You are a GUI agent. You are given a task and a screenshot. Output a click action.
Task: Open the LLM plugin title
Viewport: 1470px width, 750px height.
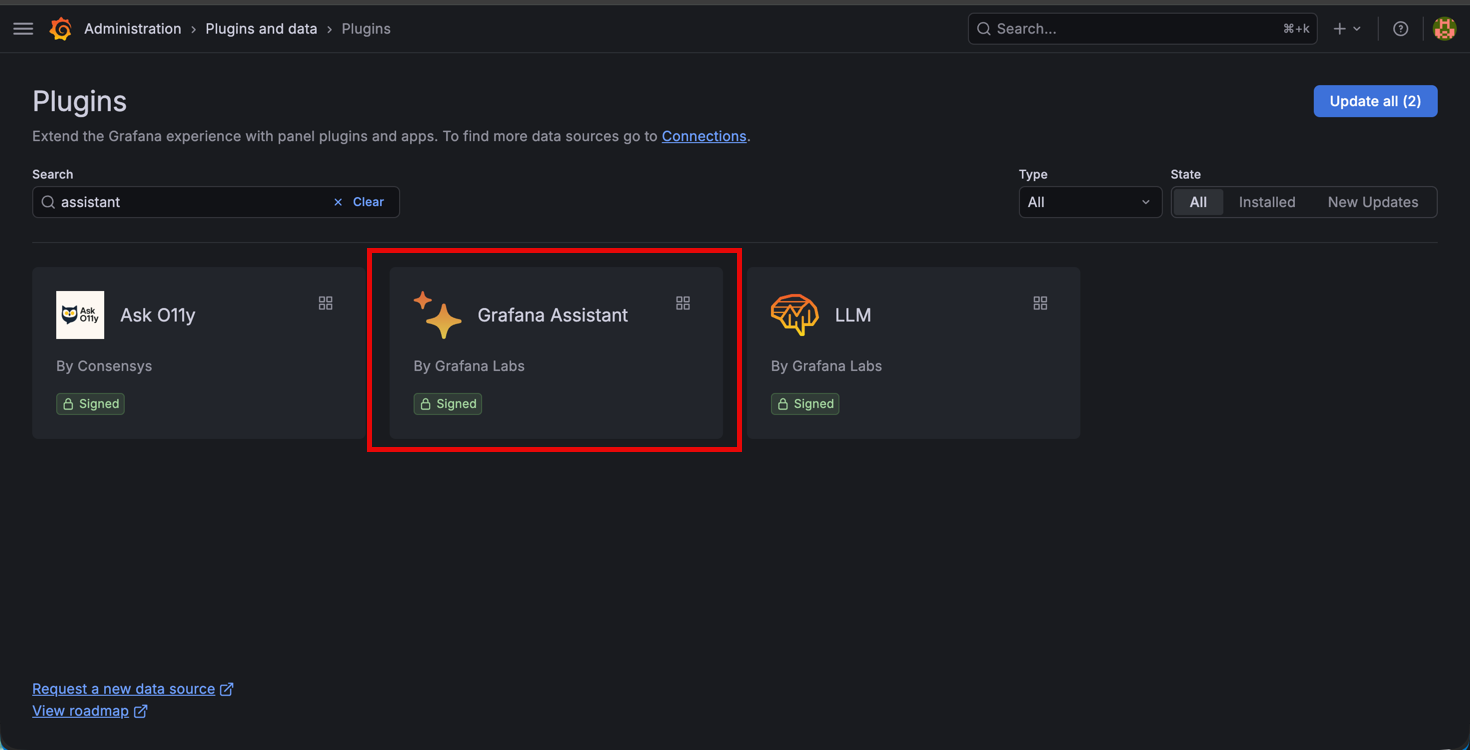click(x=853, y=315)
